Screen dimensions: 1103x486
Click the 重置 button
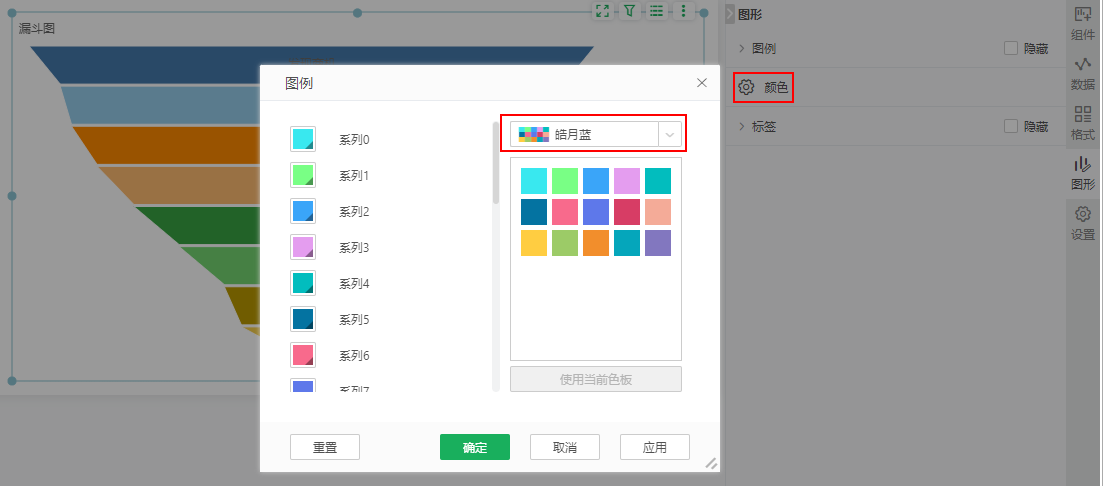pos(325,447)
